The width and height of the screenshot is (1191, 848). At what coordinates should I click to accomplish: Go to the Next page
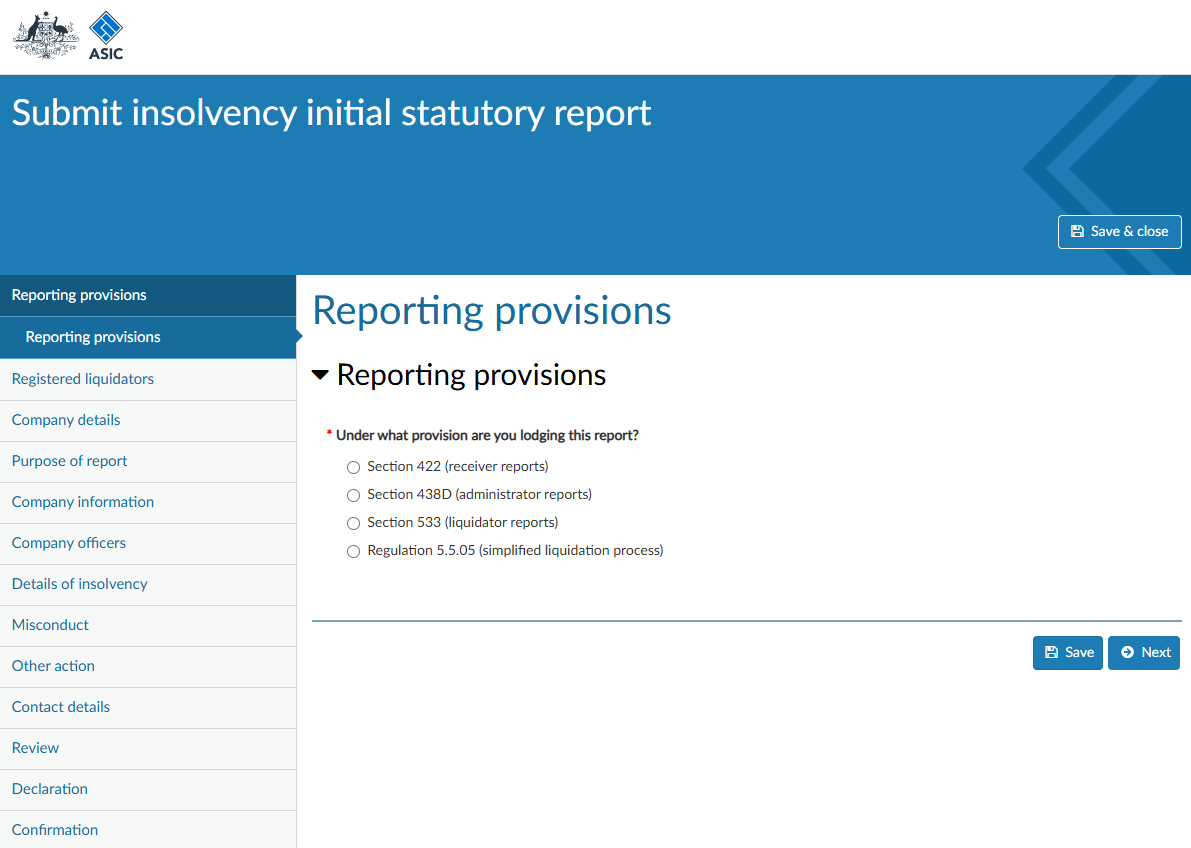click(1143, 653)
